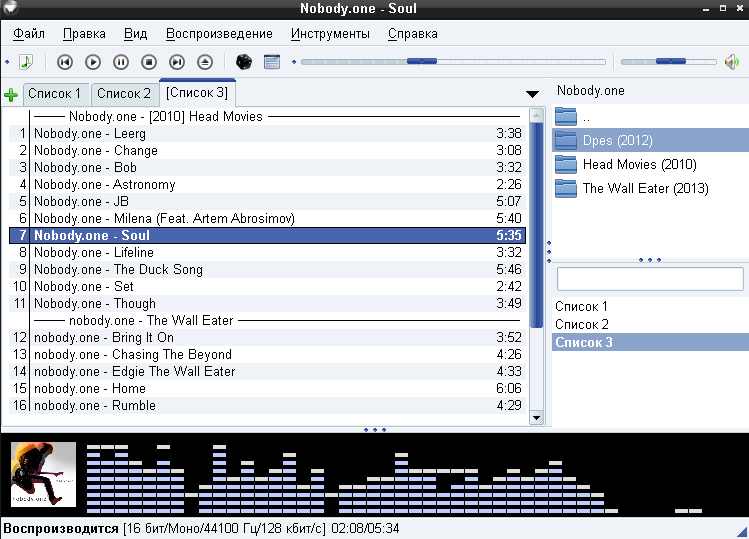Stop playback with the stop button
The image size is (749, 539).
[x=149, y=62]
